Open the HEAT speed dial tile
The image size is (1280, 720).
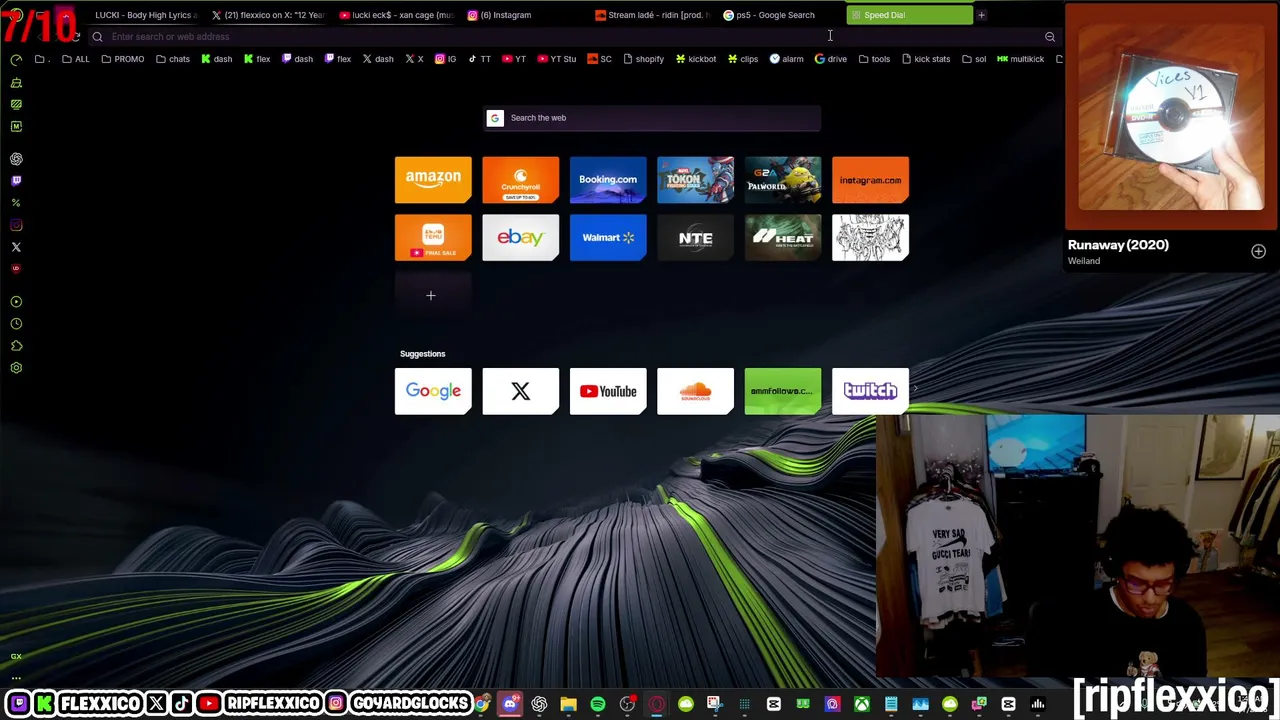[783, 238]
